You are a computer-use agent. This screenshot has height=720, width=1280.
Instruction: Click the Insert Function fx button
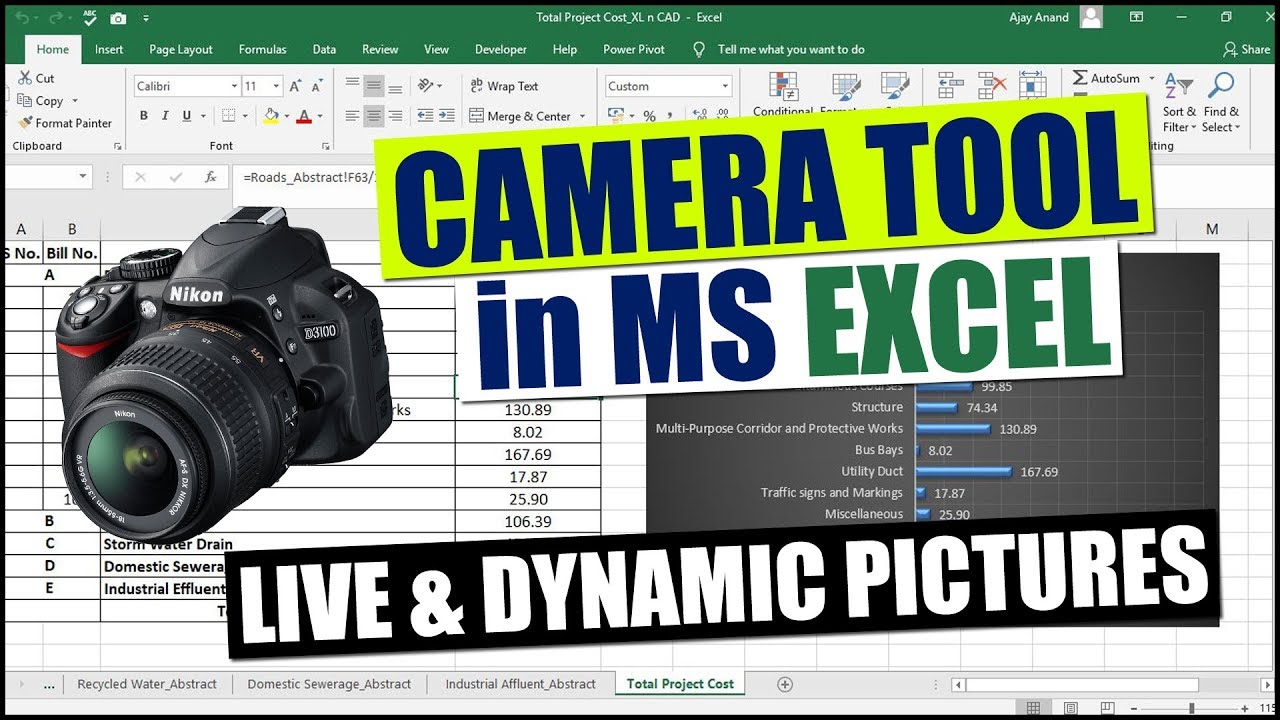[210, 177]
